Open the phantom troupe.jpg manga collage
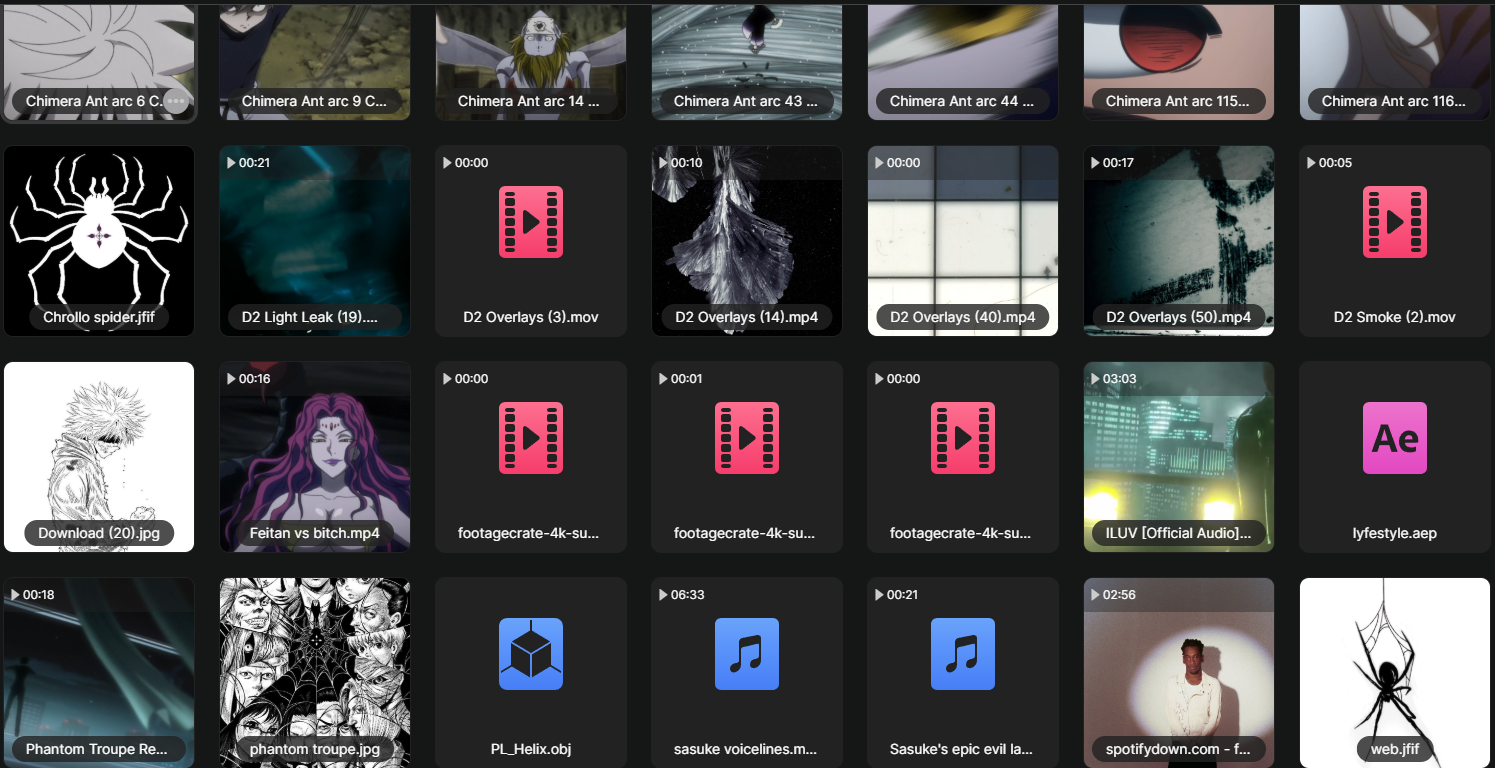1495x768 pixels. click(315, 673)
